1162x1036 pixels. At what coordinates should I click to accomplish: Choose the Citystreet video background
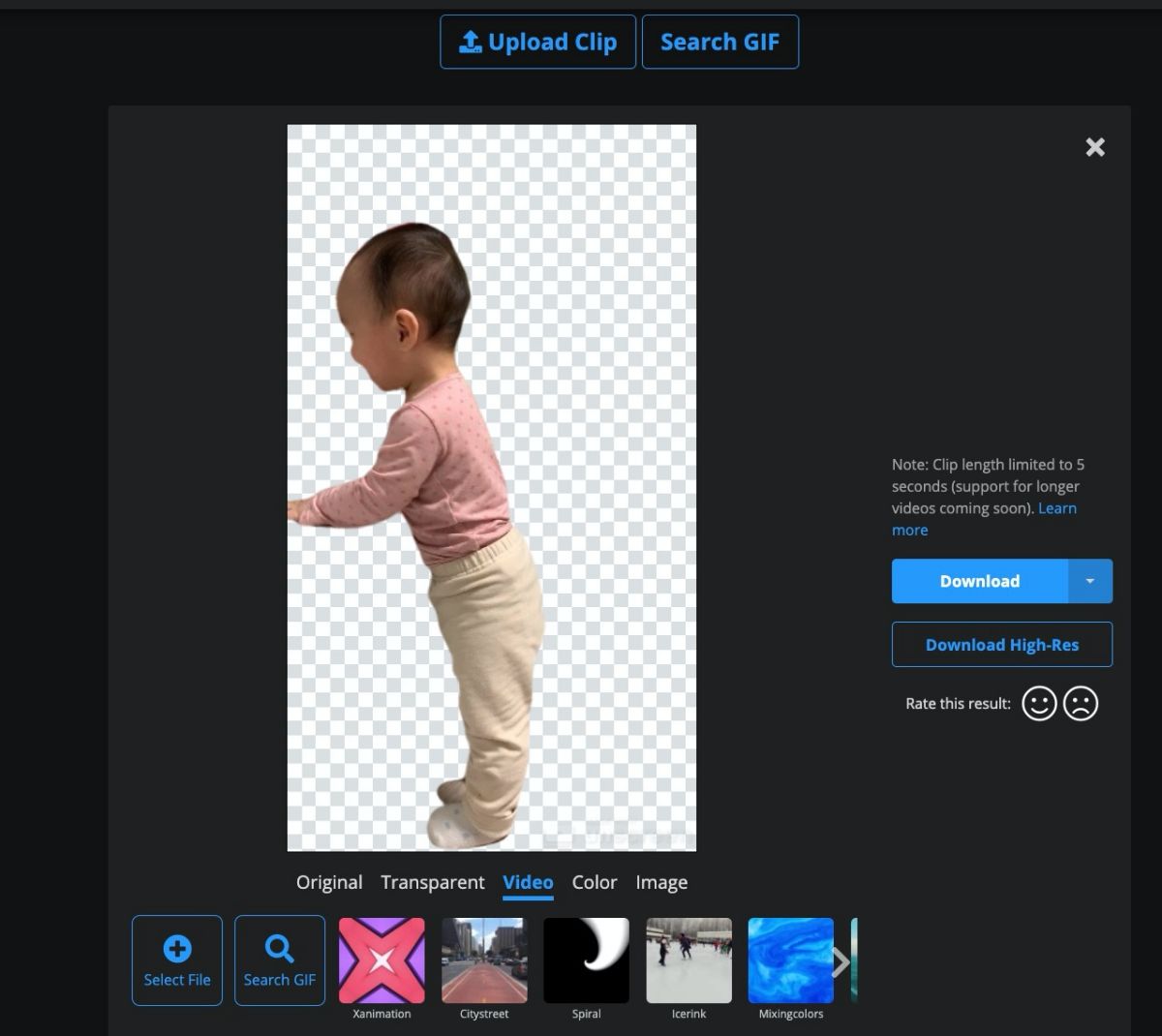pos(484,960)
